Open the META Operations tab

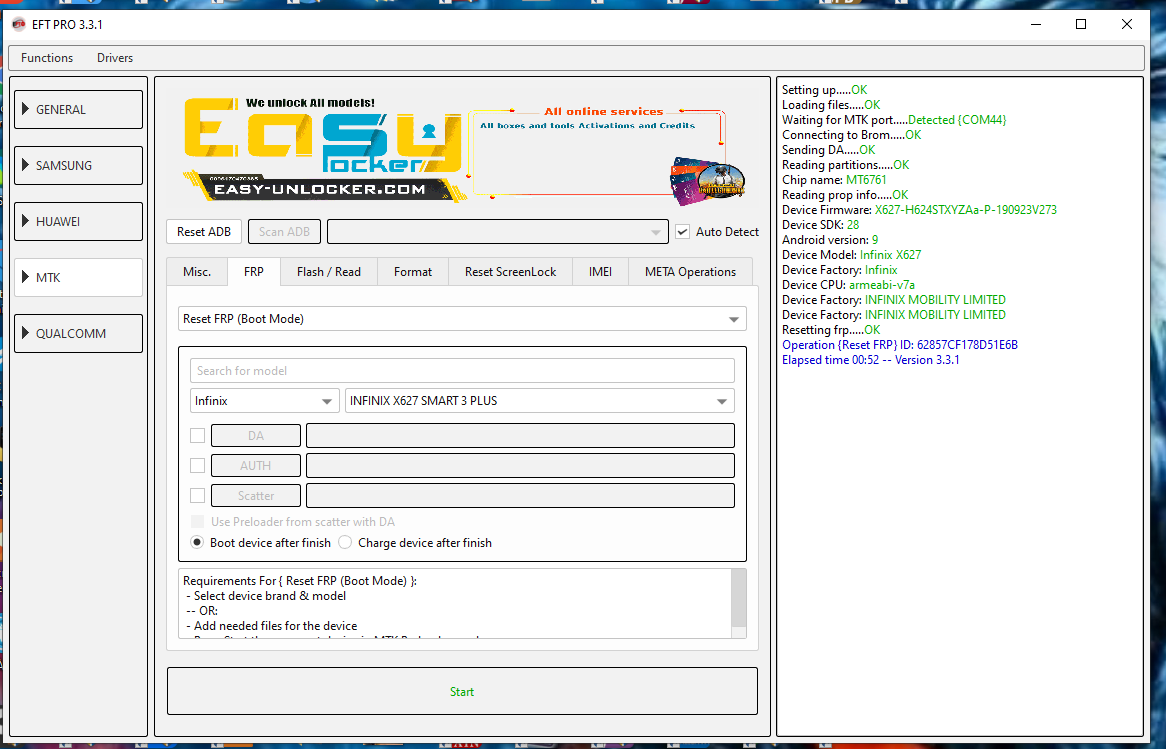[690, 271]
